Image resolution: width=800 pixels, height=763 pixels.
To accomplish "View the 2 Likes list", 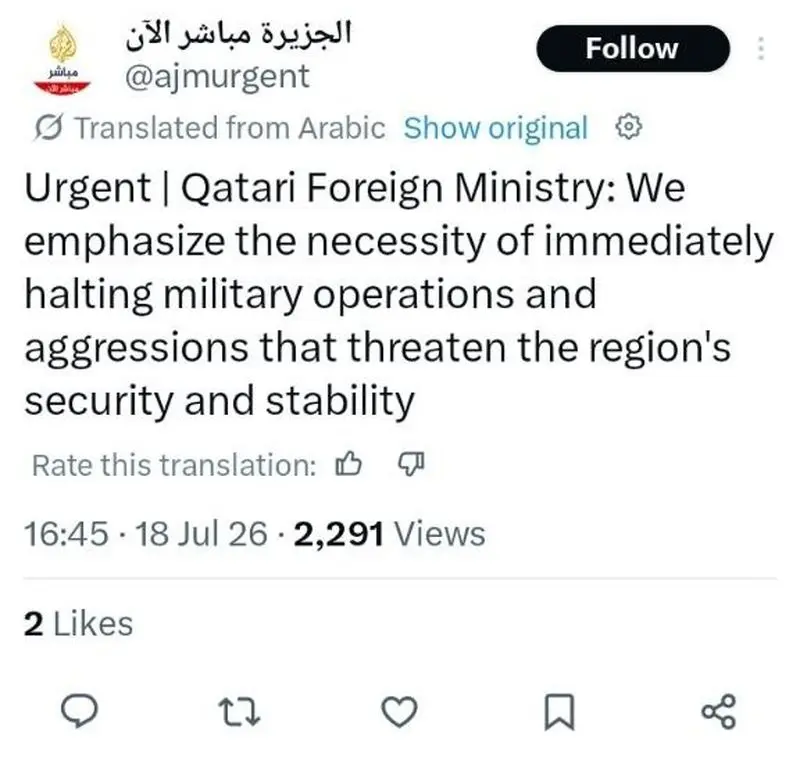I will tap(79, 624).
